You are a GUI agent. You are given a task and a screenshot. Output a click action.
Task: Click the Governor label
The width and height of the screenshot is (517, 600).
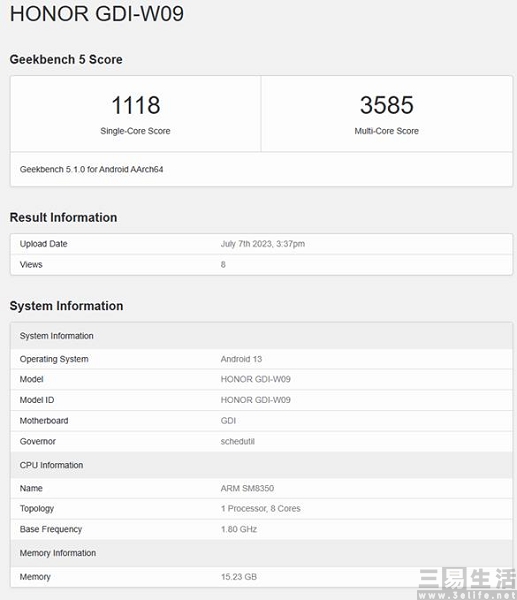tap(38, 441)
